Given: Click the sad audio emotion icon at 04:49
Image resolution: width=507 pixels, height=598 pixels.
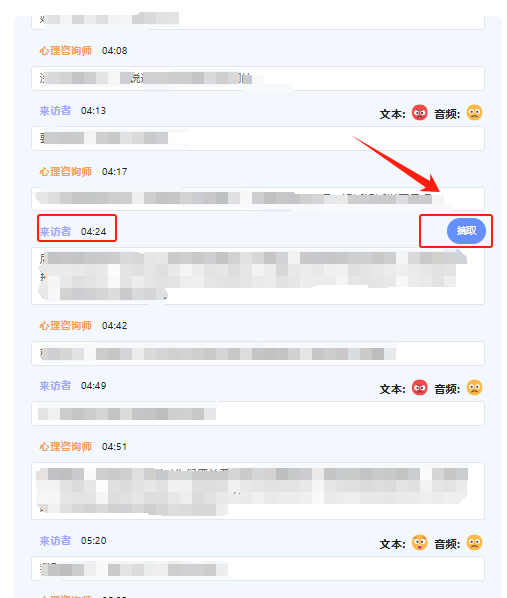Looking at the screenshot, I should 474,387.
